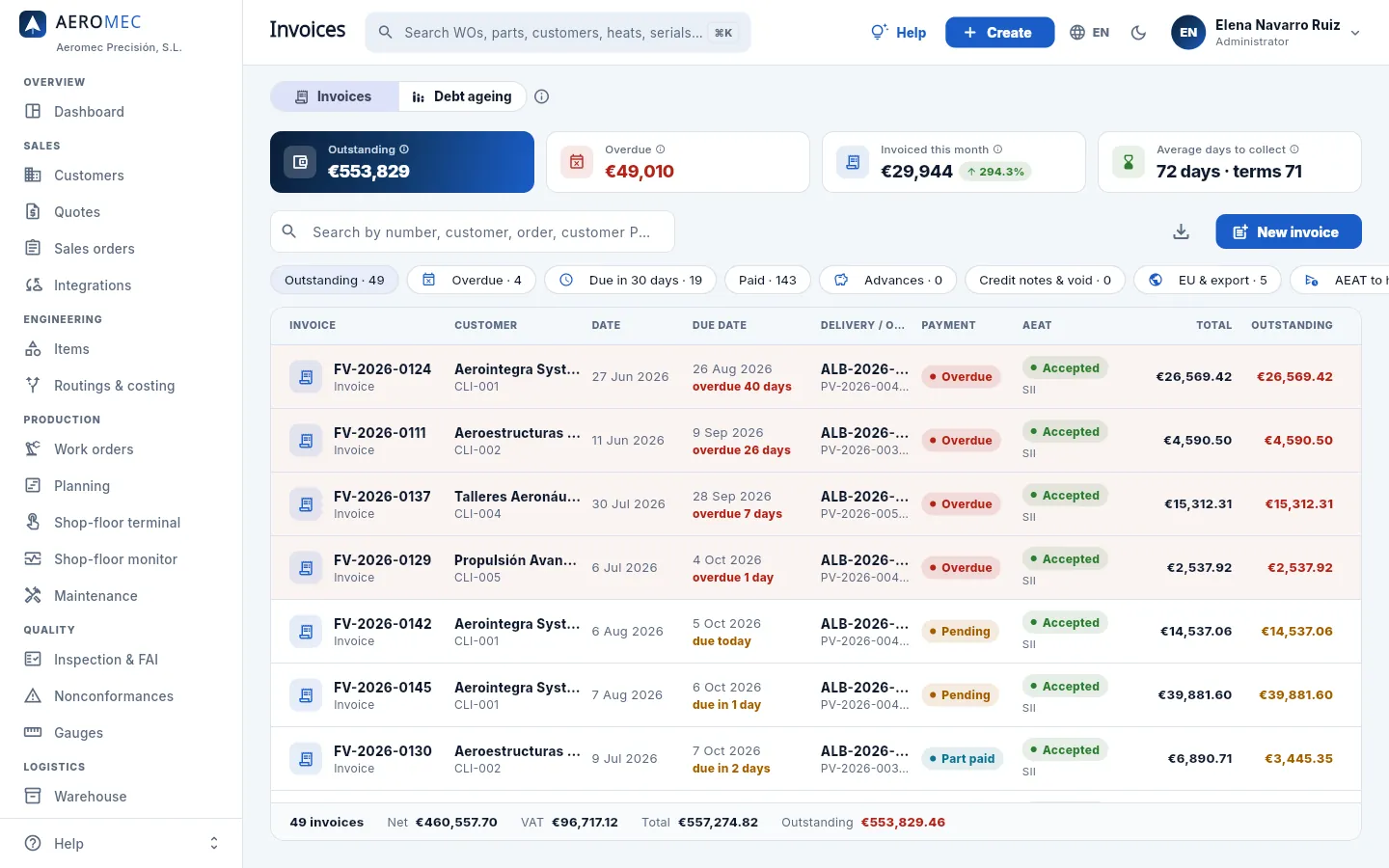Screen dimensions: 1389x868
Task: Select the Paid · 143 filter
Action: click(x=768, y=280)
